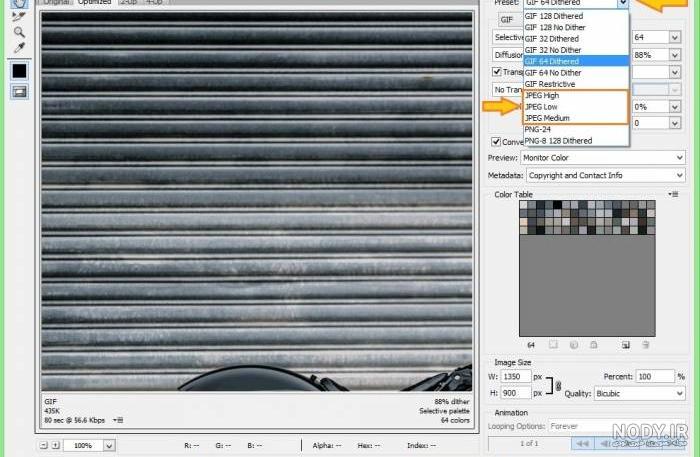Lock selected colors icon under Color Table
This screenshot has height=457, width=700.
593,345
